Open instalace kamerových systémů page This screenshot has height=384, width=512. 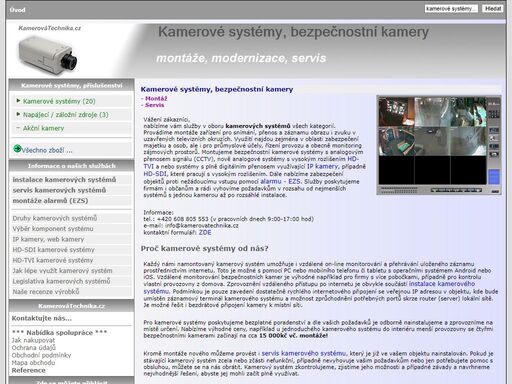coord(64,180)
